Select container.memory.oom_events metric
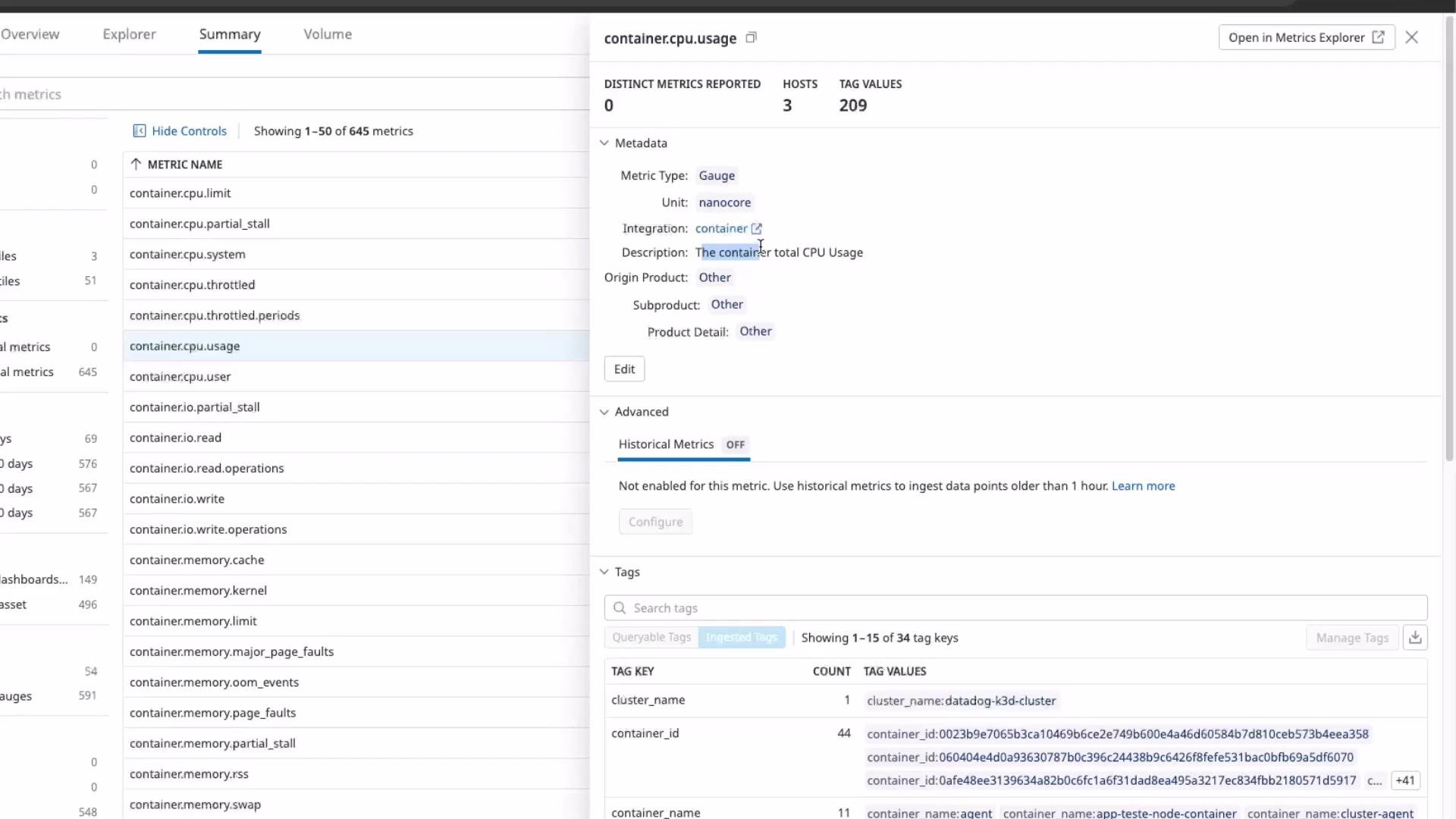Image resolution: width=1456 pixels, height=819 pixels. [356, 682]
